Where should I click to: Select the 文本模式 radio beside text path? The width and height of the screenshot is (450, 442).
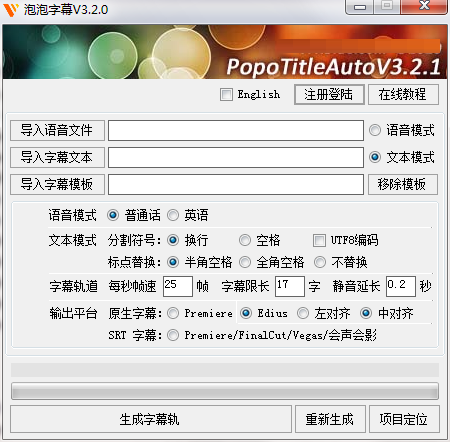coord(375,157)
